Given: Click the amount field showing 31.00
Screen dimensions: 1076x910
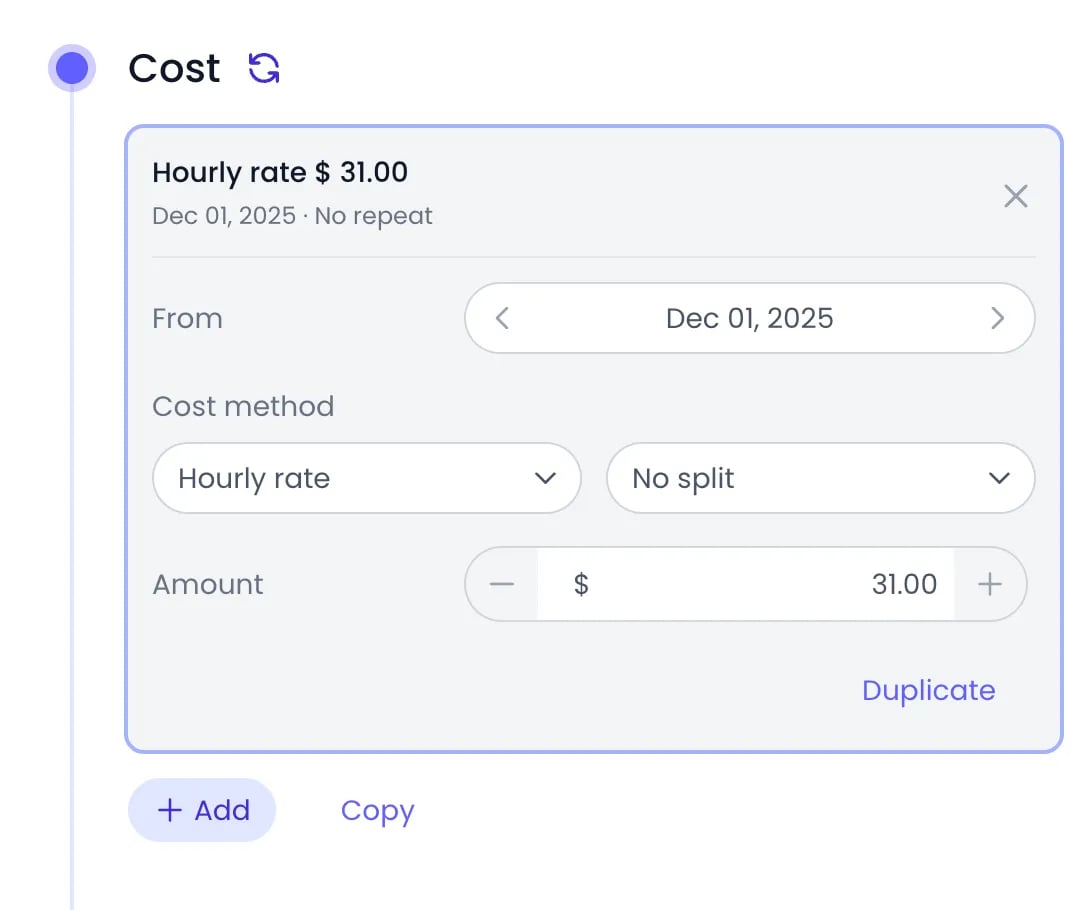Looking at the screenshot, I should pos(746,585).
